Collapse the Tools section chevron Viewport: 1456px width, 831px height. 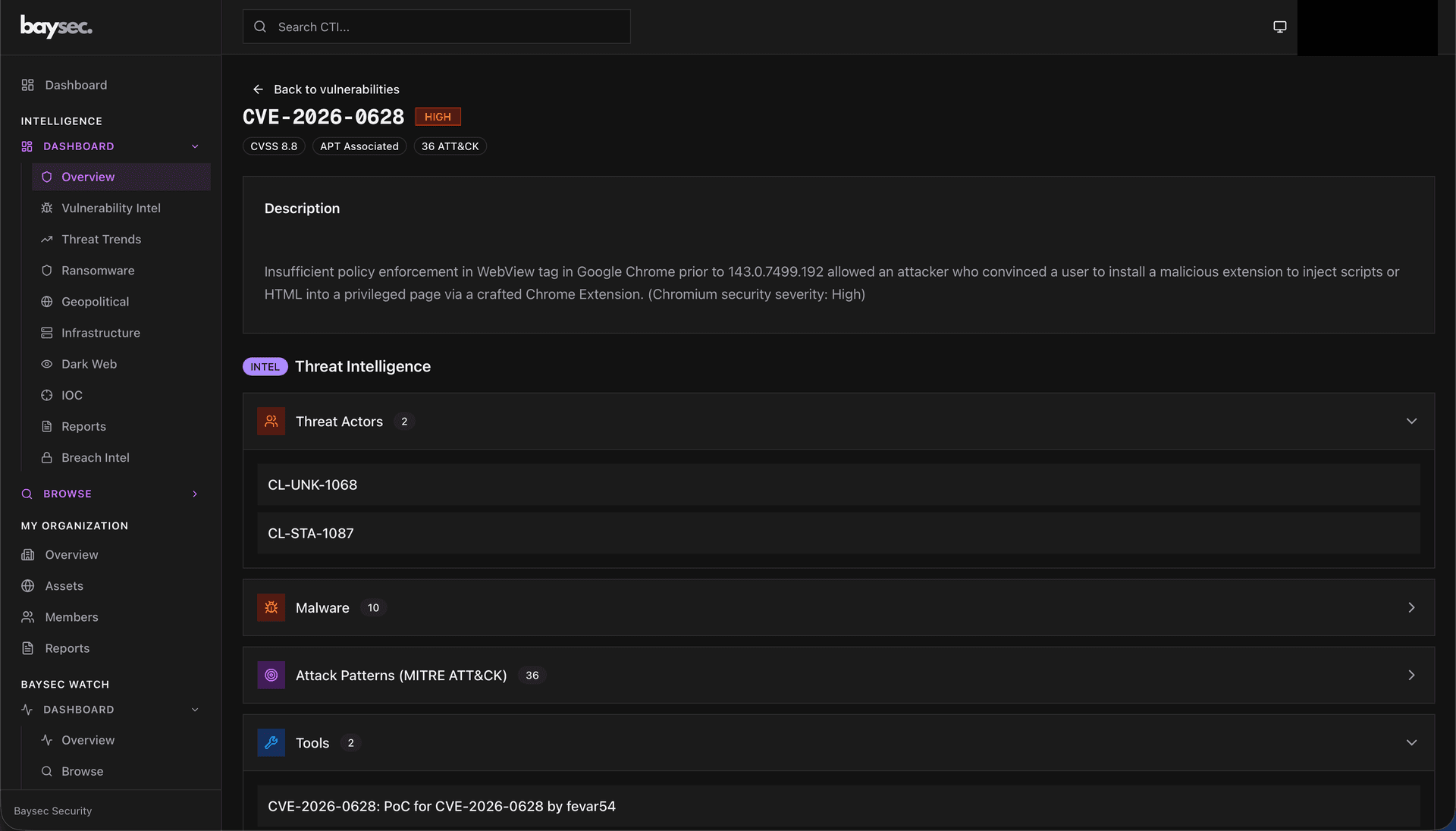click(1411, 743)
